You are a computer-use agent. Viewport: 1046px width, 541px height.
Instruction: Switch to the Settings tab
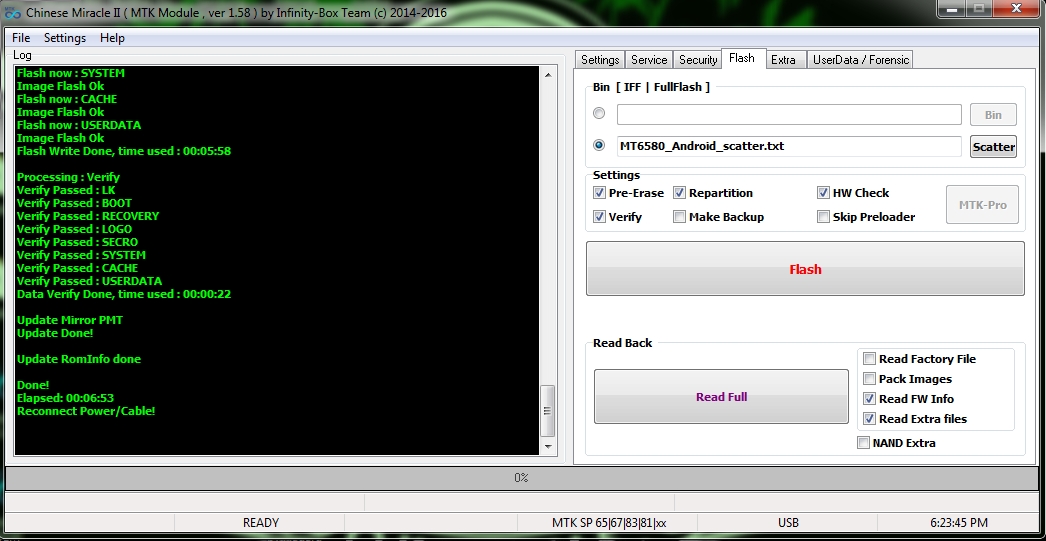600,59
